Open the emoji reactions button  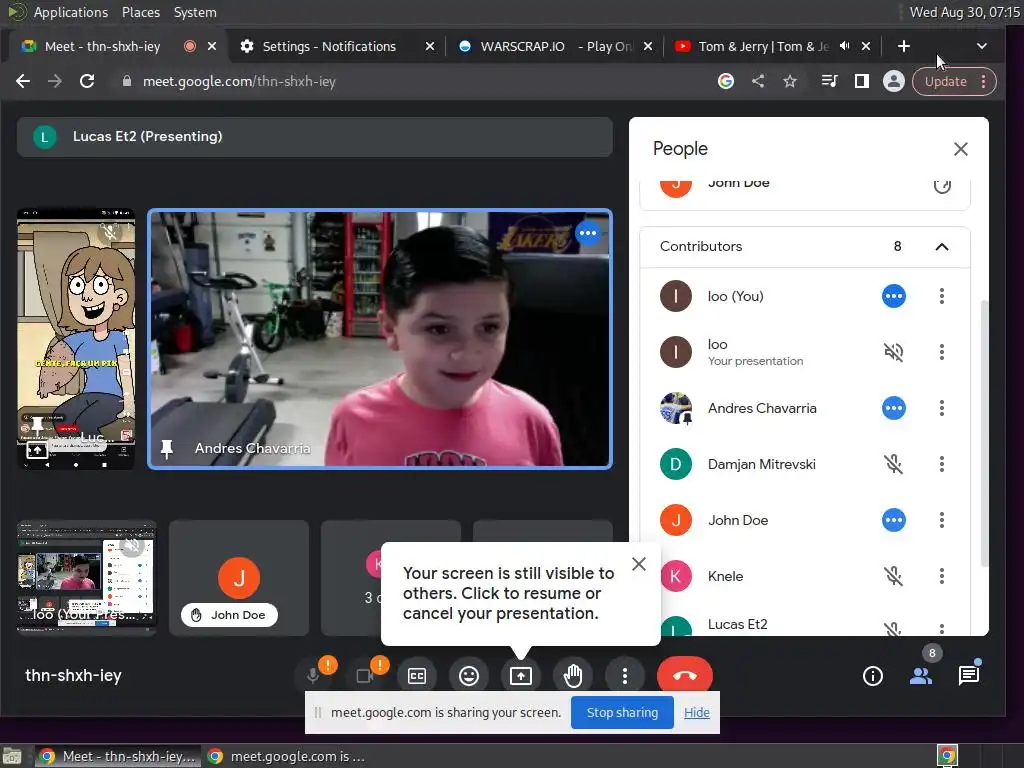468,676
